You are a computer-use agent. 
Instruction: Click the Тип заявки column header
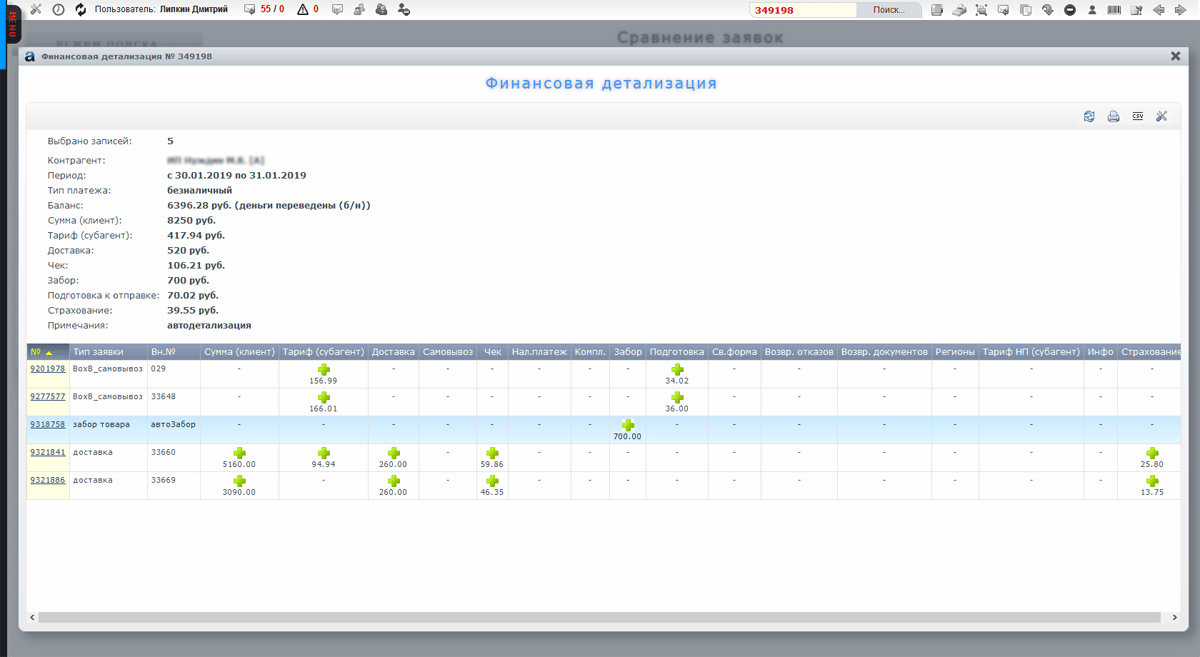pos(98,352)
